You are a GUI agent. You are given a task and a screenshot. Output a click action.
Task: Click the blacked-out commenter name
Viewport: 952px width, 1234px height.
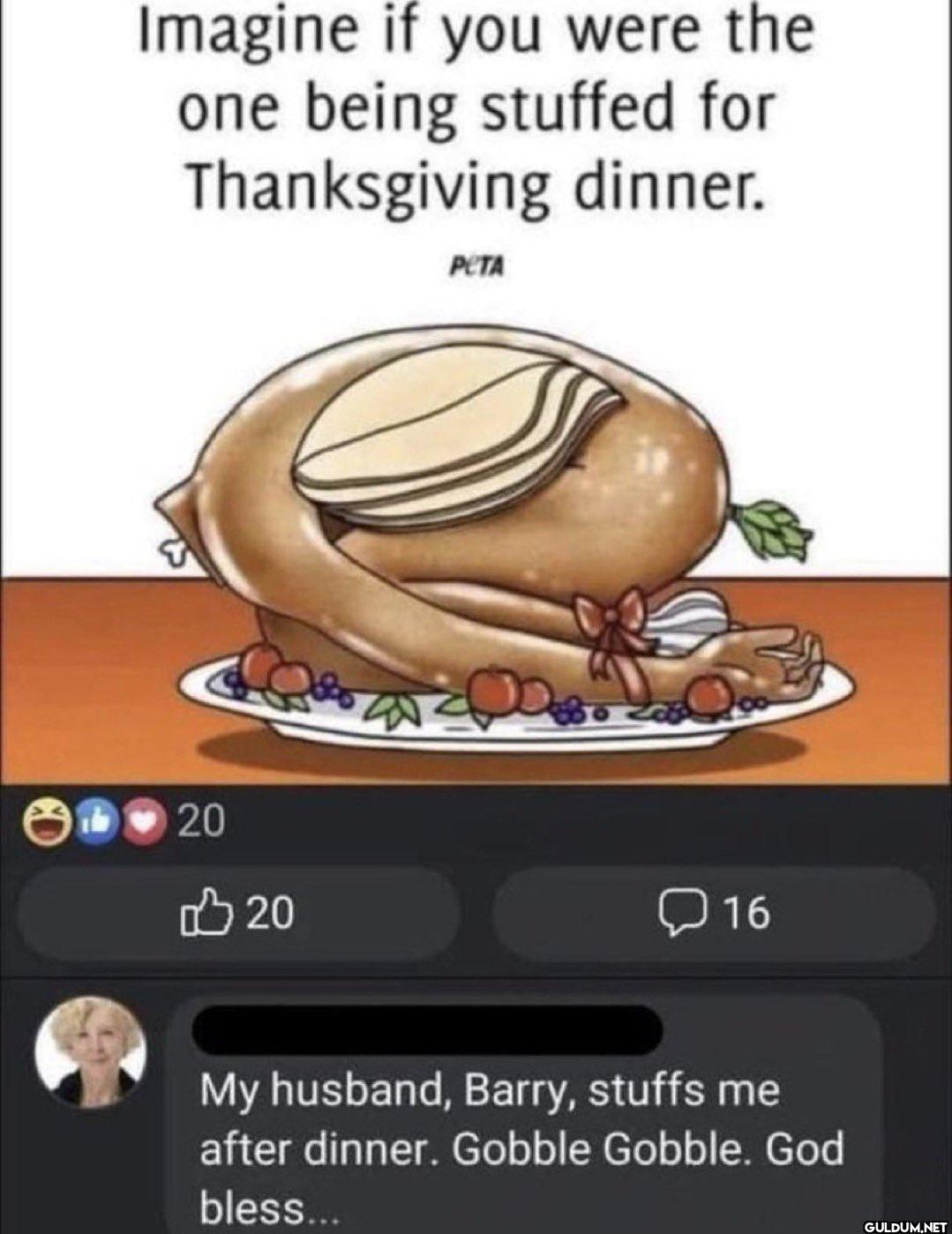[427, 1028]
